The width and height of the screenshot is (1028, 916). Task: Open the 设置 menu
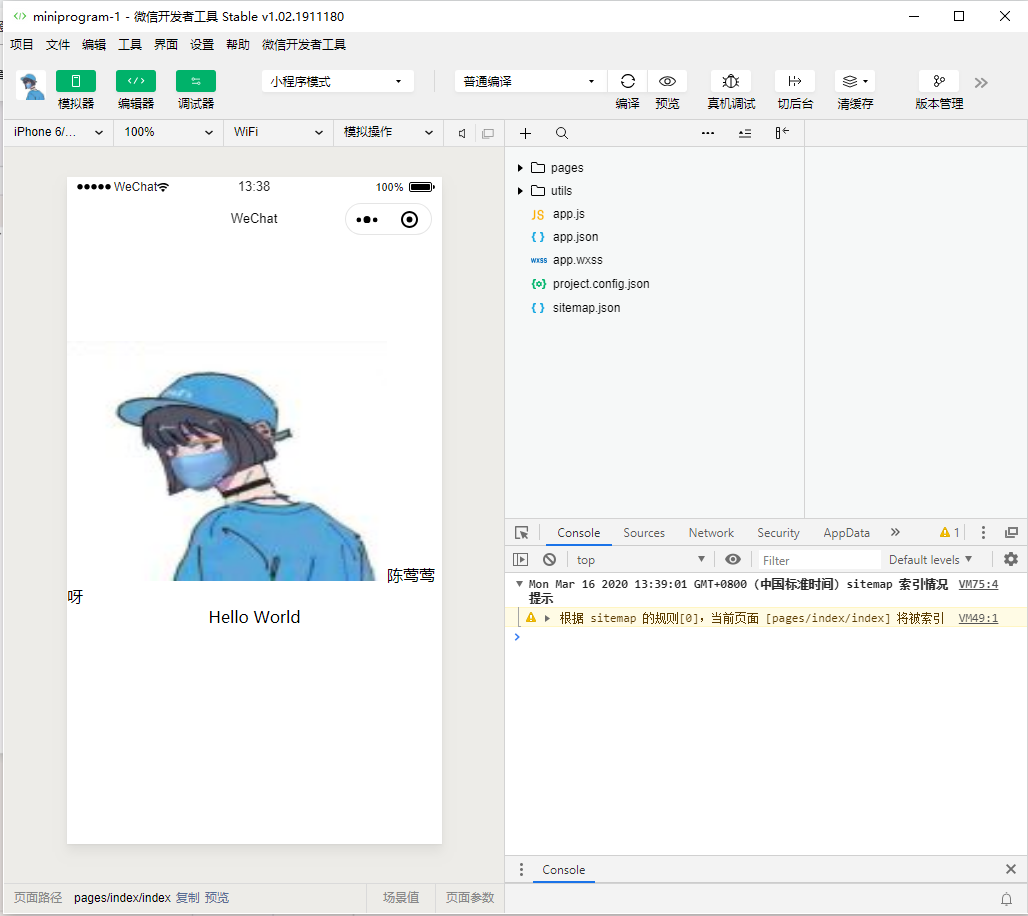point(202,45)
